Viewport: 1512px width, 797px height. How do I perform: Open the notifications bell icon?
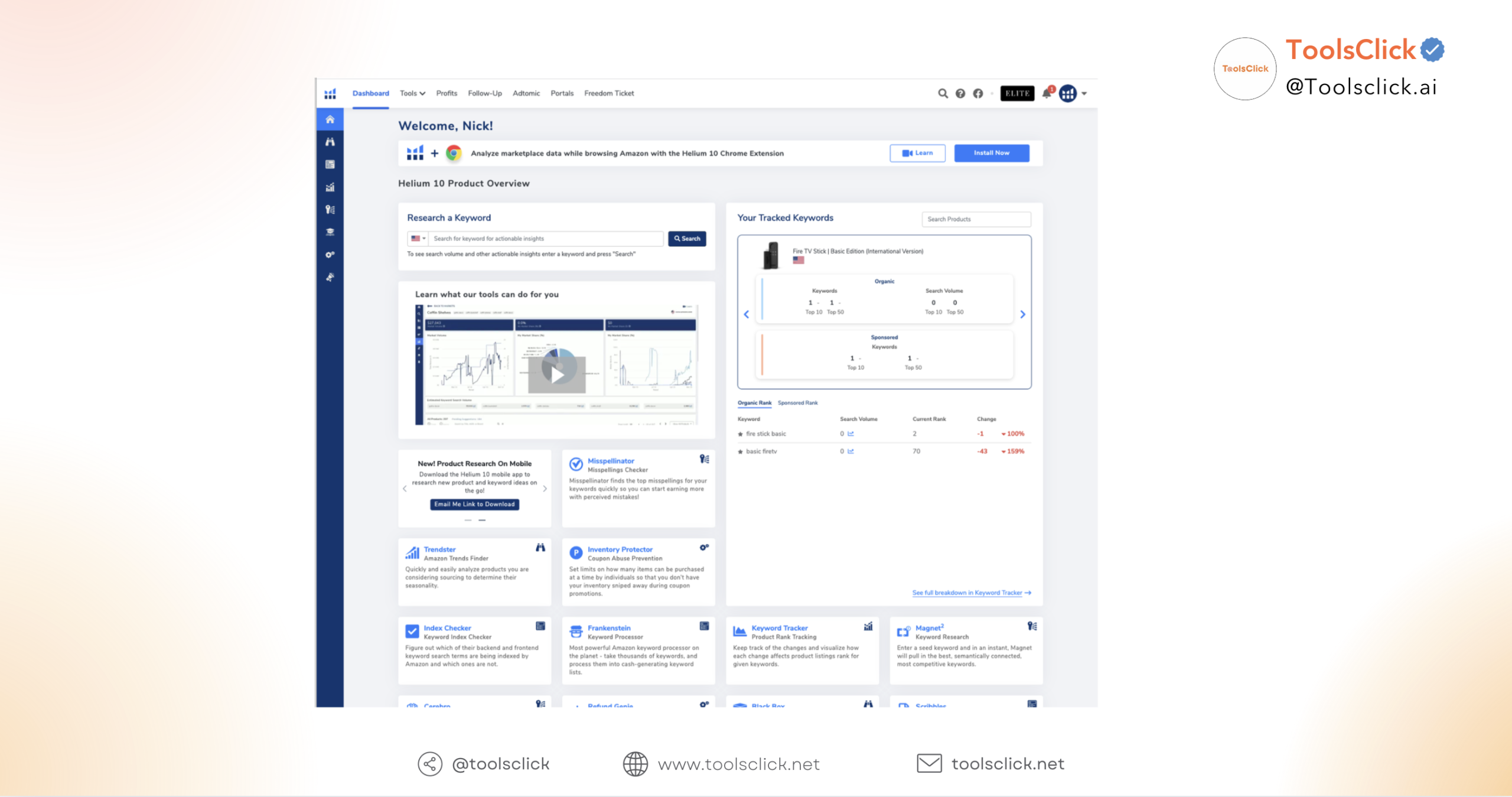[x=1047, y=93]
